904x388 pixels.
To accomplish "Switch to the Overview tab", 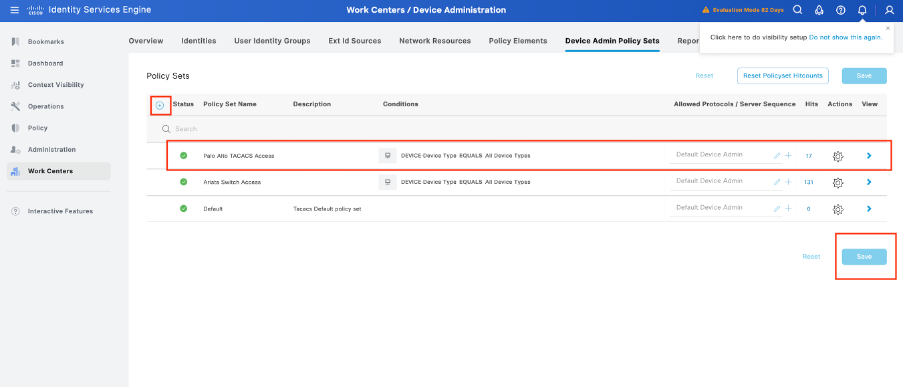I will pyautogui.click(x=146, y=41).
